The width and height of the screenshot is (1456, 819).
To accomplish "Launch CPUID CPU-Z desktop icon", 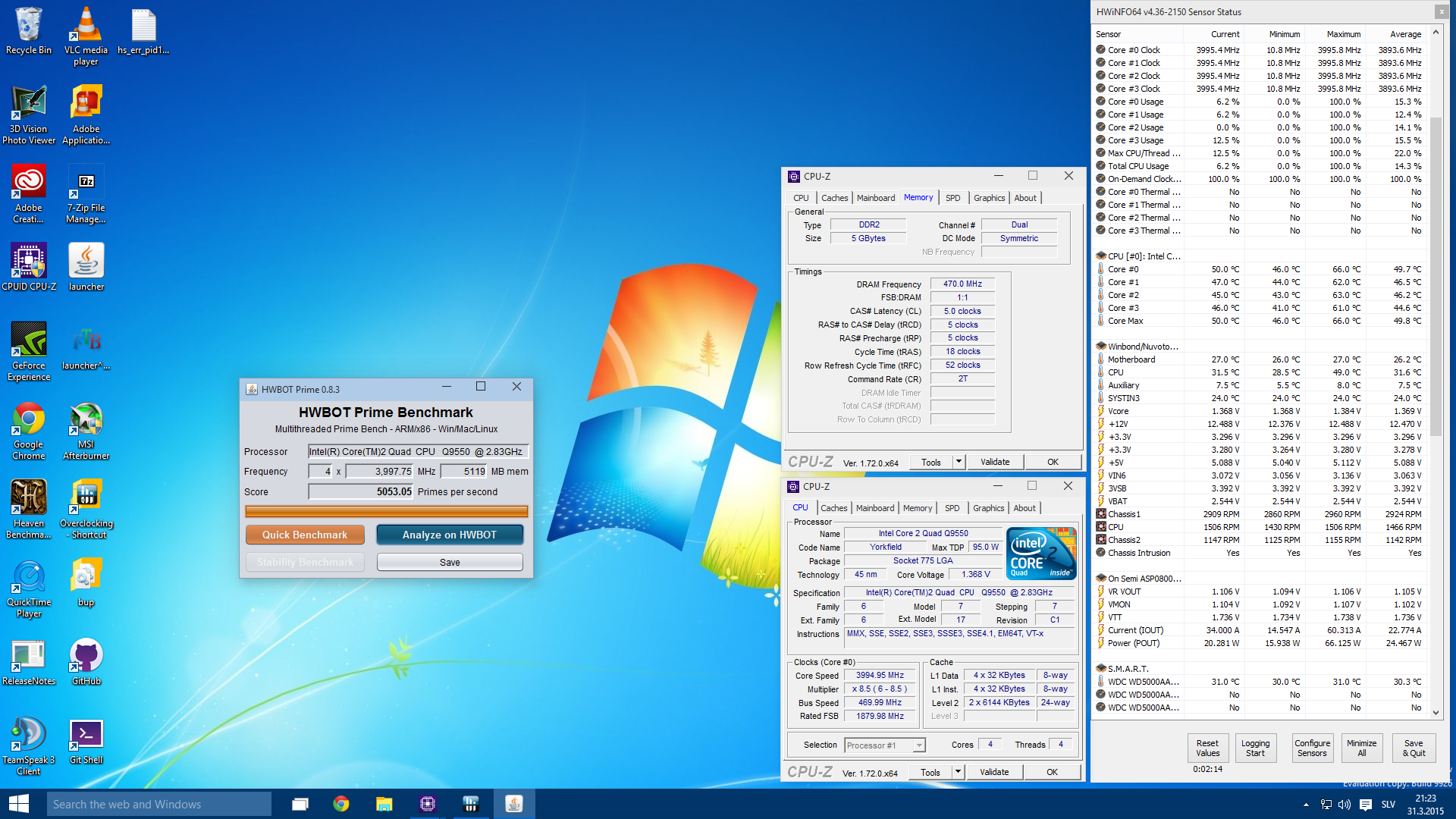I will coord(29,267).
